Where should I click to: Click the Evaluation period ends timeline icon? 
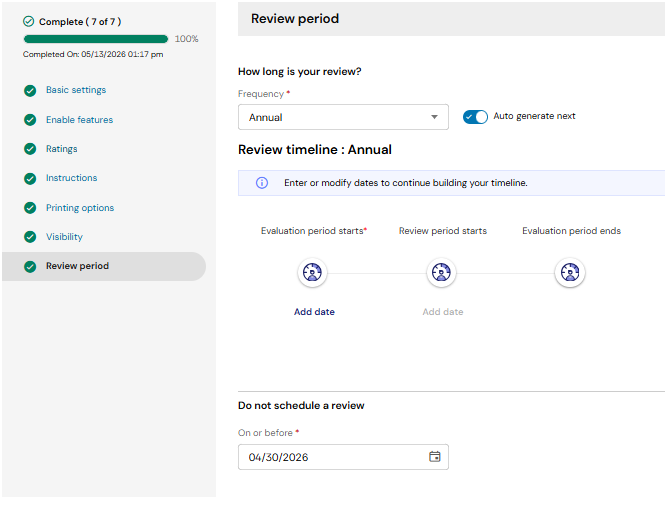(570, 272)
